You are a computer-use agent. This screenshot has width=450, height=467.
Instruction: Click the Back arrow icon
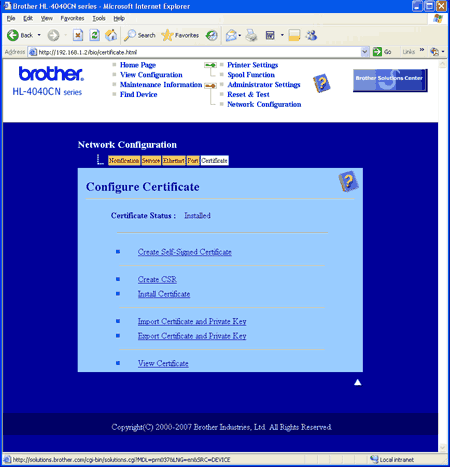pos(13,35)
